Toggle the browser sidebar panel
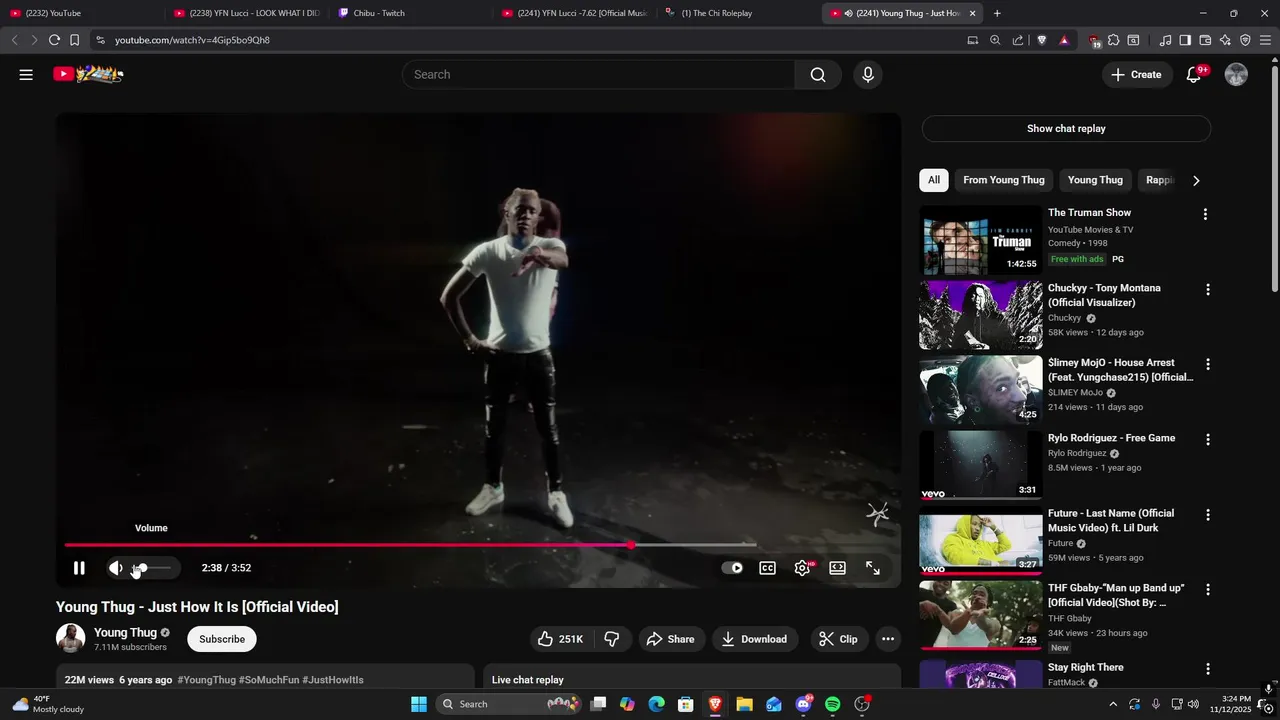Viewport: 1280px width, 720px height. pyautogui.click(x=1185, y=40)
